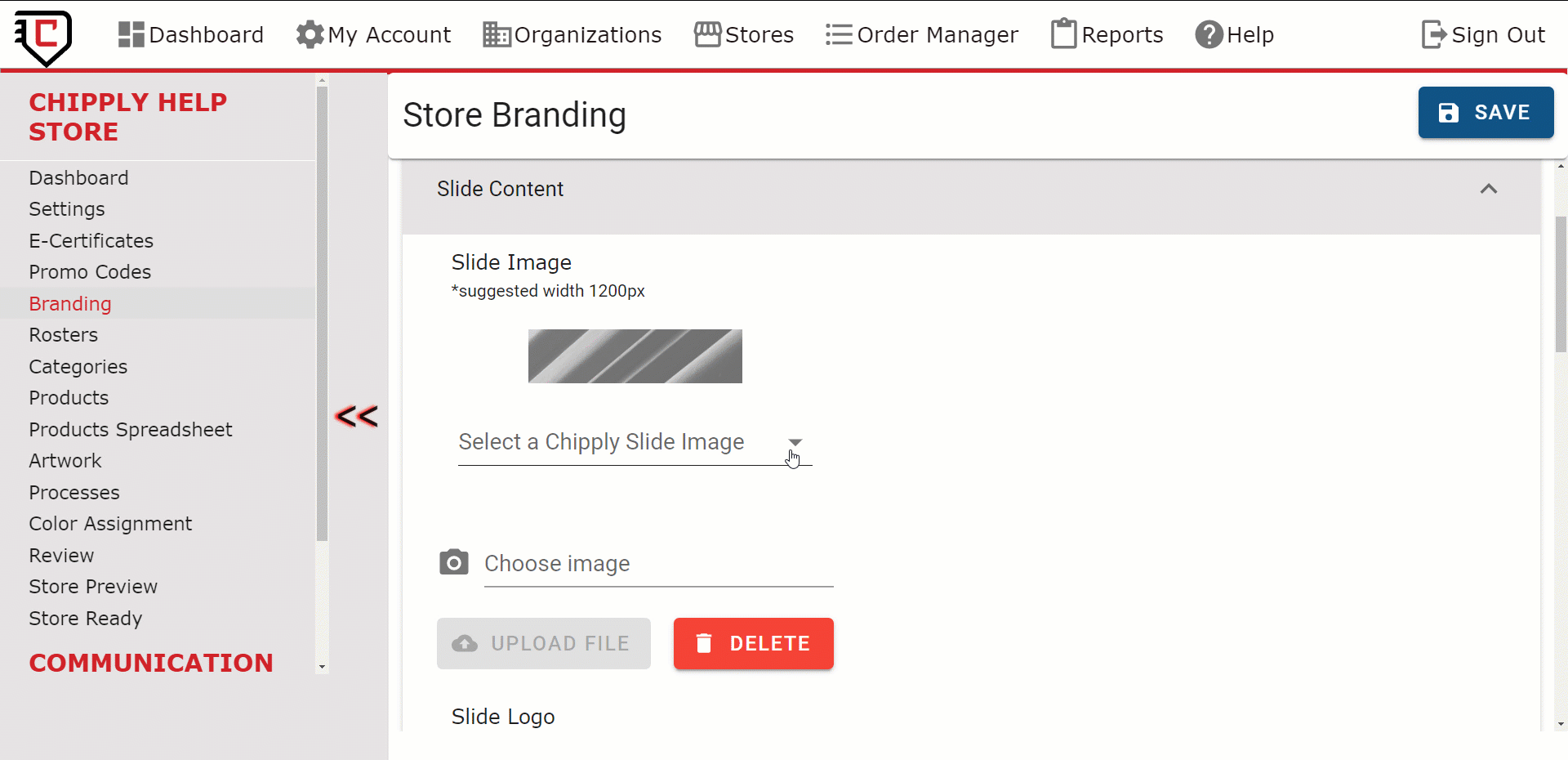
Task: Open Promo Codes in the sidebar
Action: [x=90, y=272]
